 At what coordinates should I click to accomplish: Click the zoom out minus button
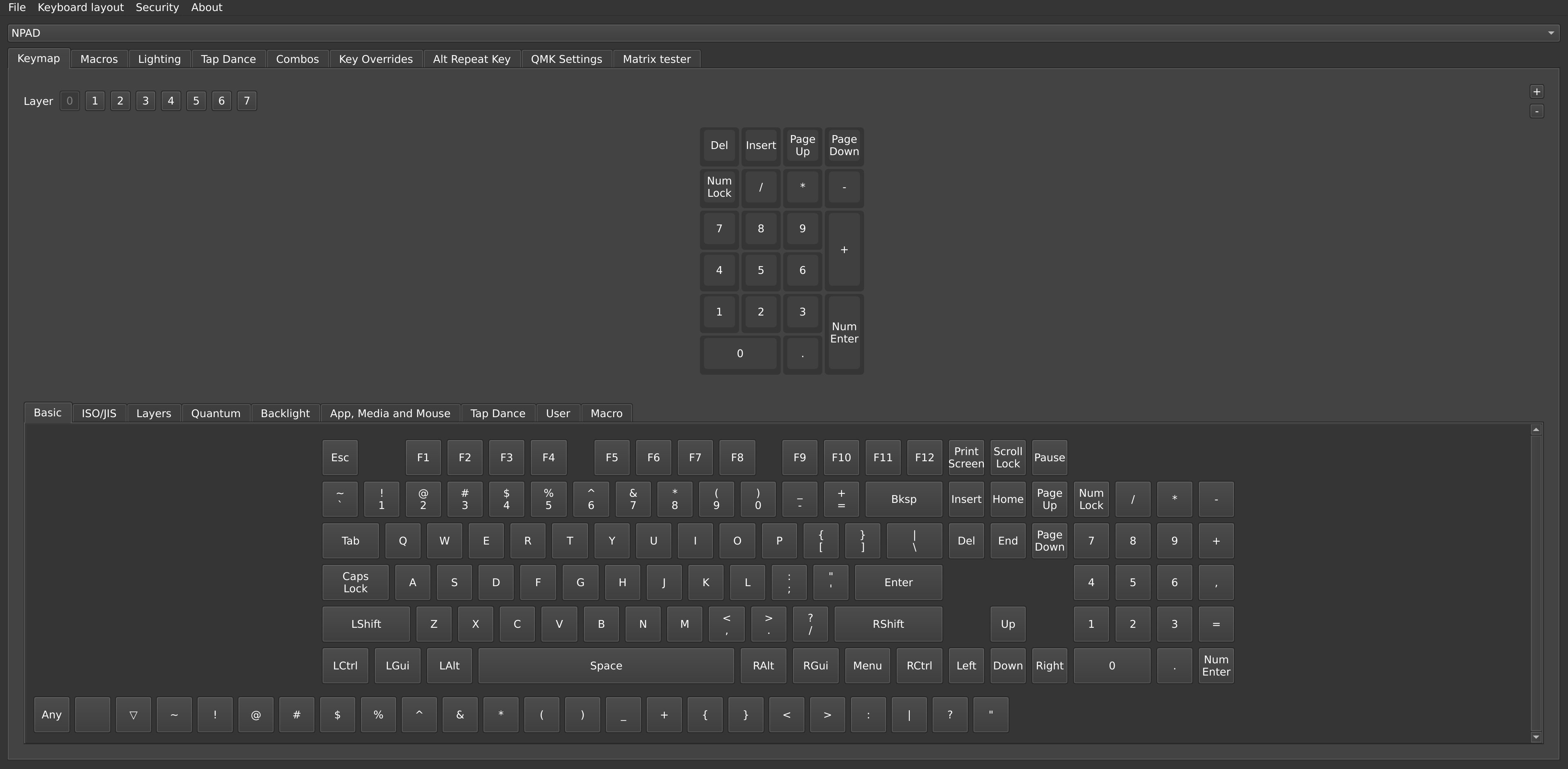click(x=1536, y=111)
